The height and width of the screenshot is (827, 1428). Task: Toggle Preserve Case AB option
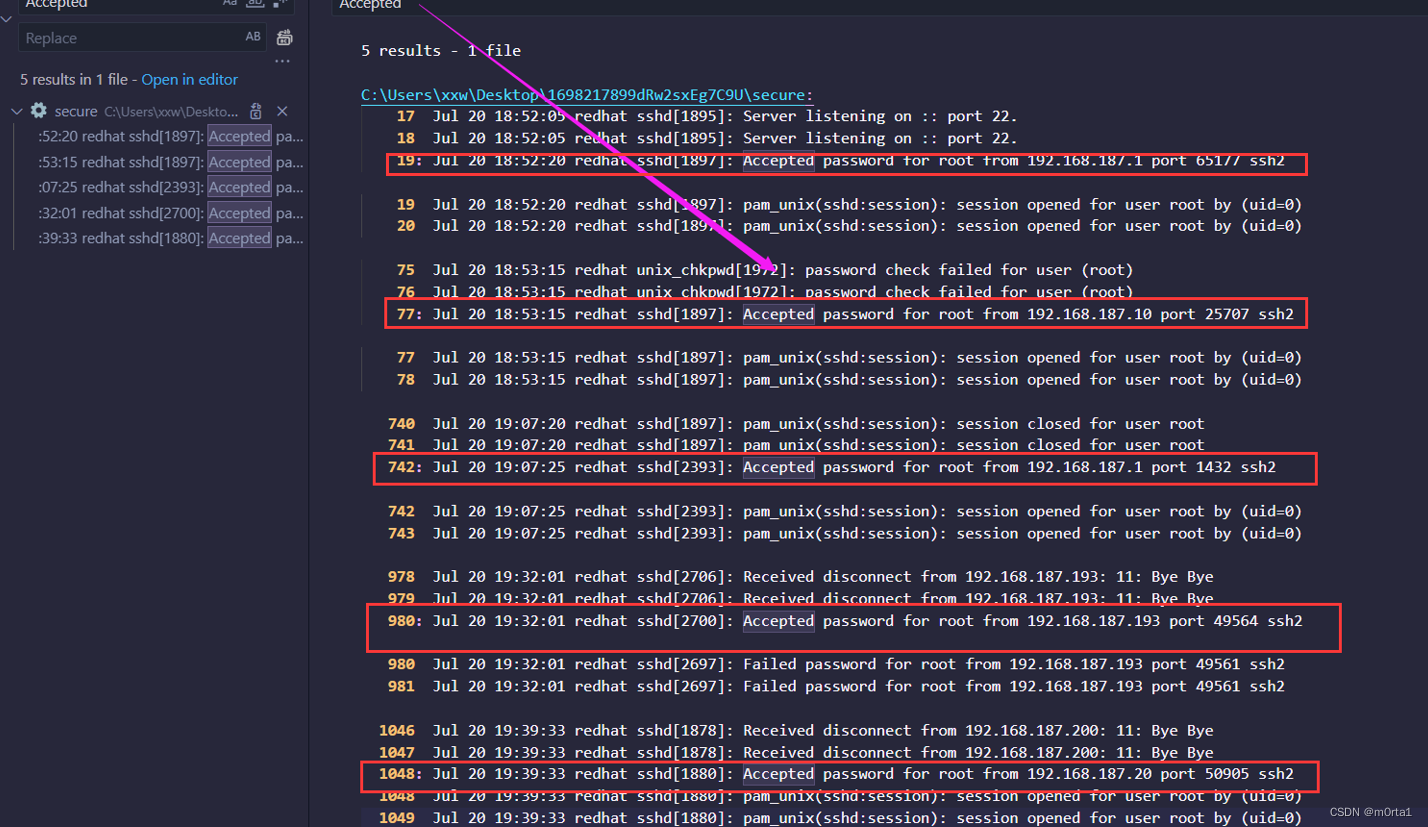[x=253, y=37]
